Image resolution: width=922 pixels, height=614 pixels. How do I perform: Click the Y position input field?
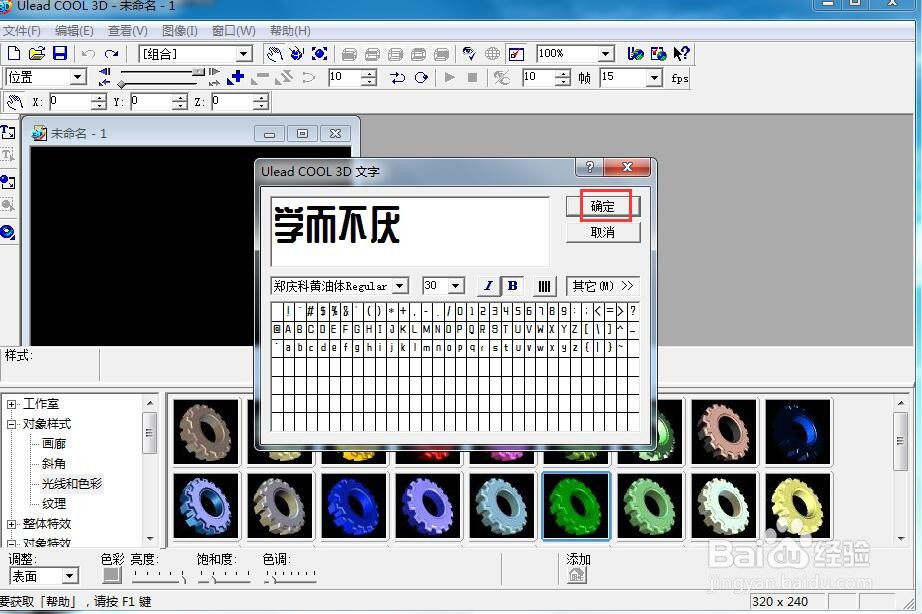[x=152, y=102]
